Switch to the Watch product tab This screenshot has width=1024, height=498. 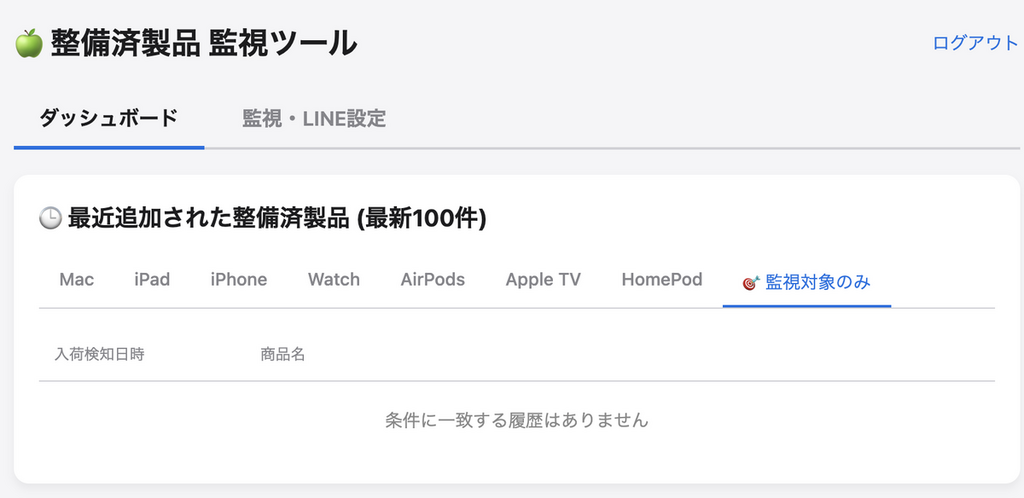click(333, 280)
